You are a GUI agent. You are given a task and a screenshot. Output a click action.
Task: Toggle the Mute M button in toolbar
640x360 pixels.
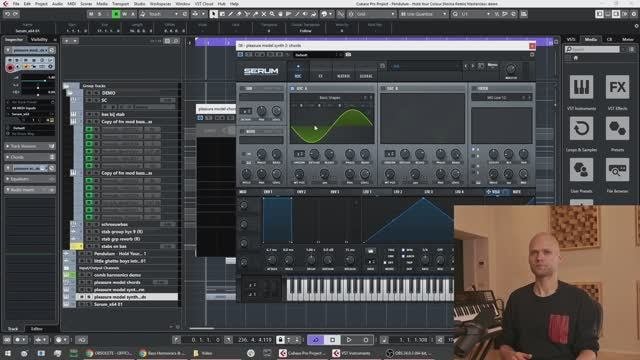pos(91,14)
